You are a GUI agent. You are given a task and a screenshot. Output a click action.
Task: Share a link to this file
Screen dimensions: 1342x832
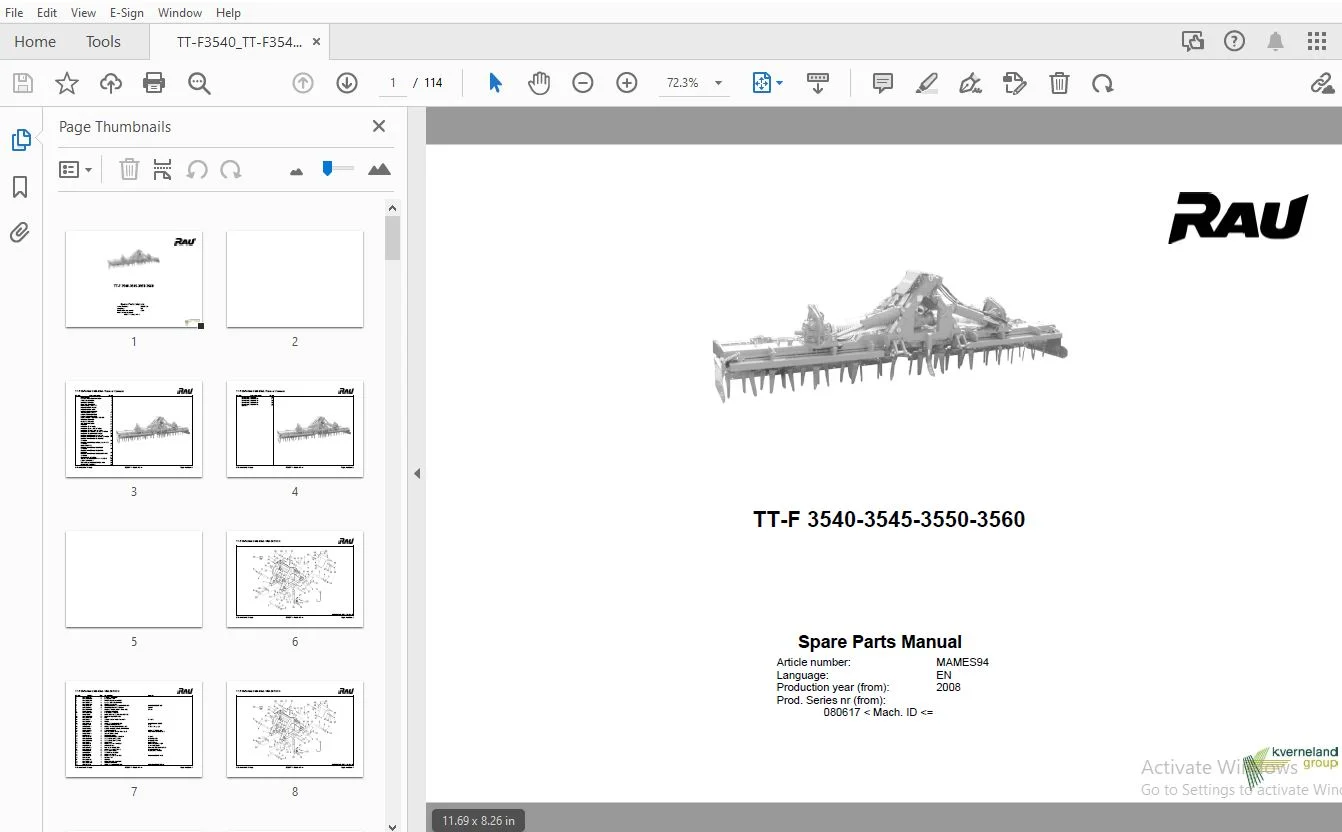(1323, 83)
